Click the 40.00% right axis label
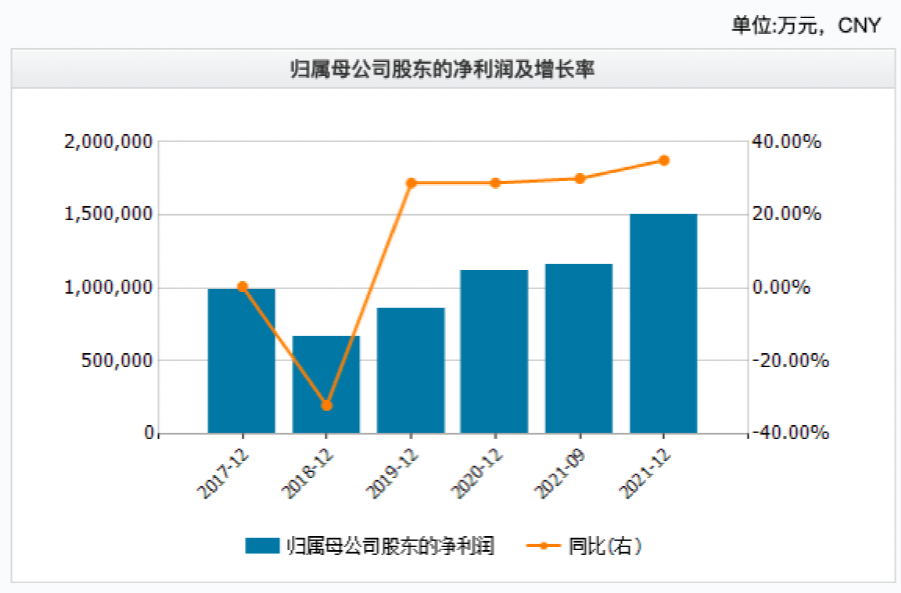The width and height of the screenshot is (901, 593). [787, 142]
